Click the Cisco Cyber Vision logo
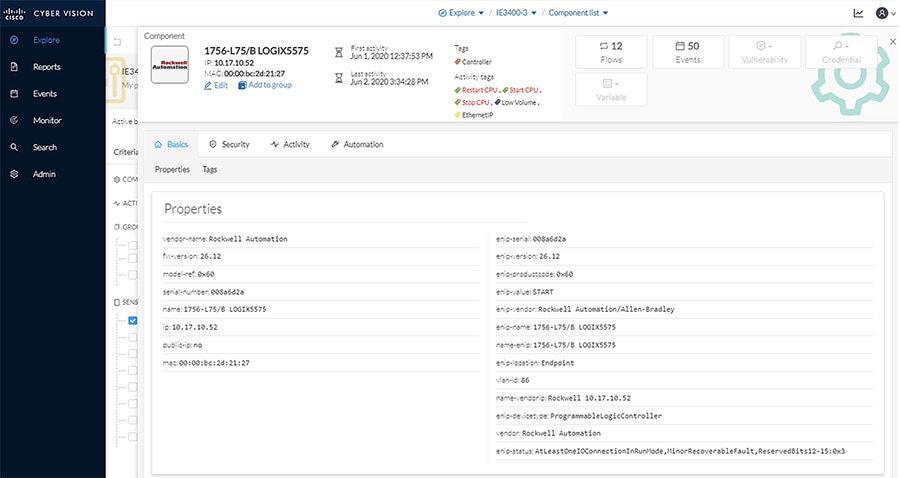Viewport: 900px width, 478px height. (49, 13)
